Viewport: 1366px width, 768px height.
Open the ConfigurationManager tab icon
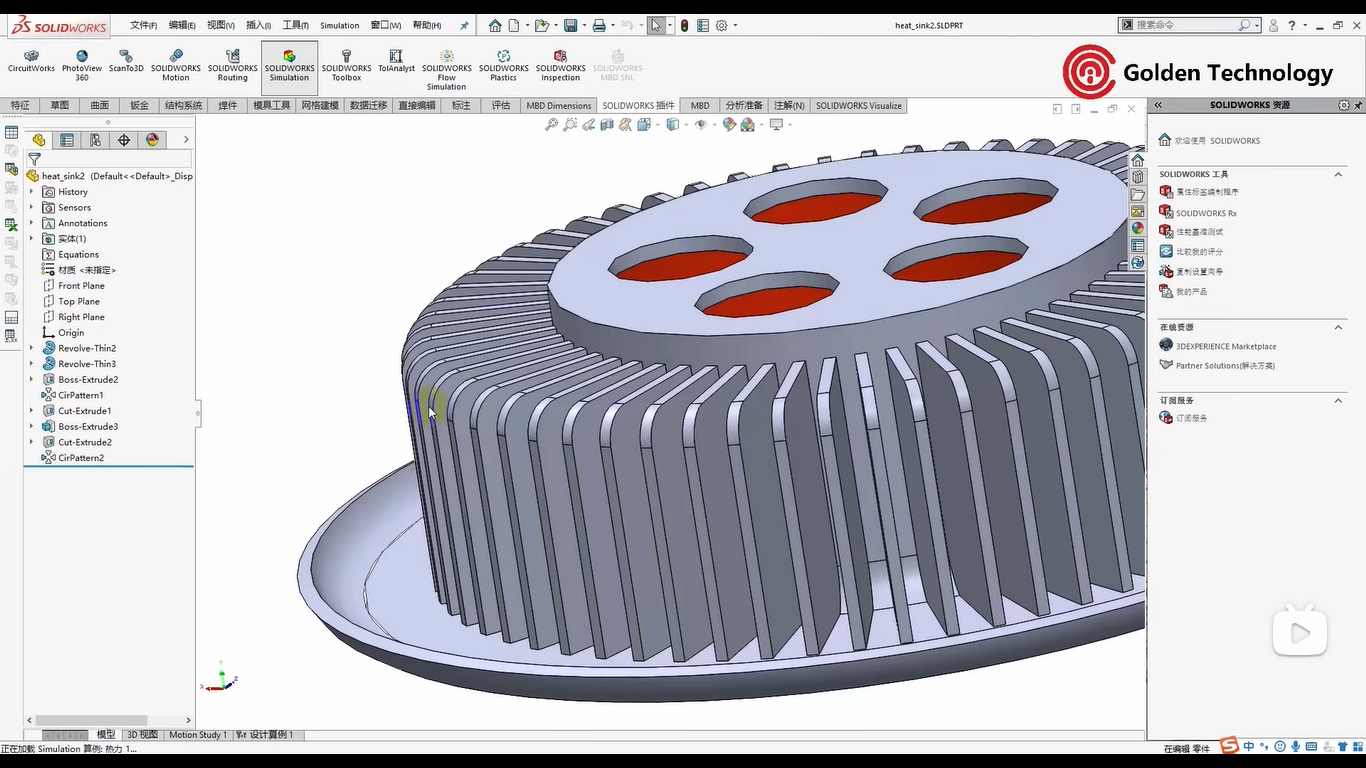(95, 140)
